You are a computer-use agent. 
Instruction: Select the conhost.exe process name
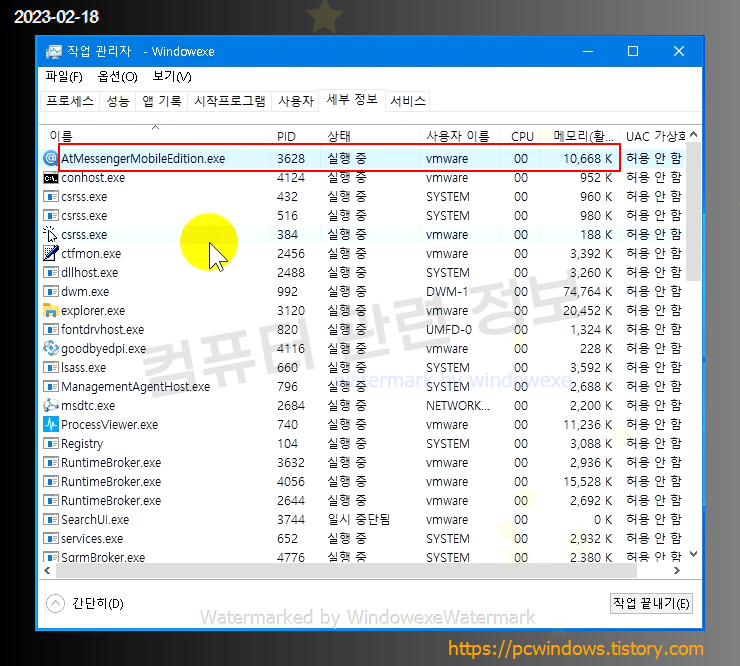click(93, 178)
